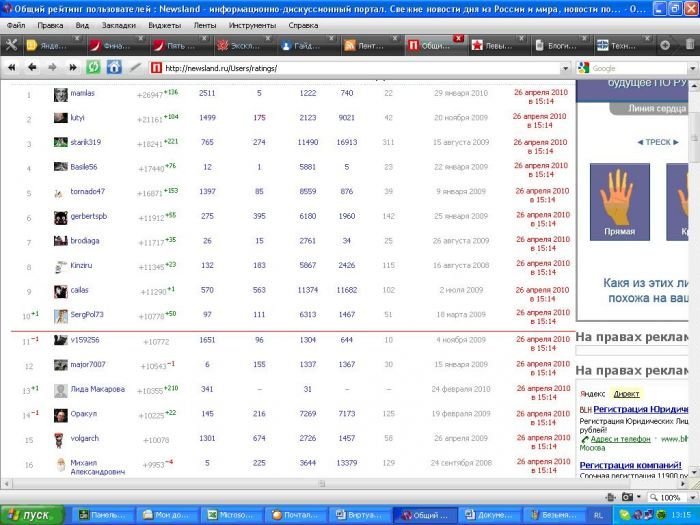Open user profile link starik319

point(88,142)
